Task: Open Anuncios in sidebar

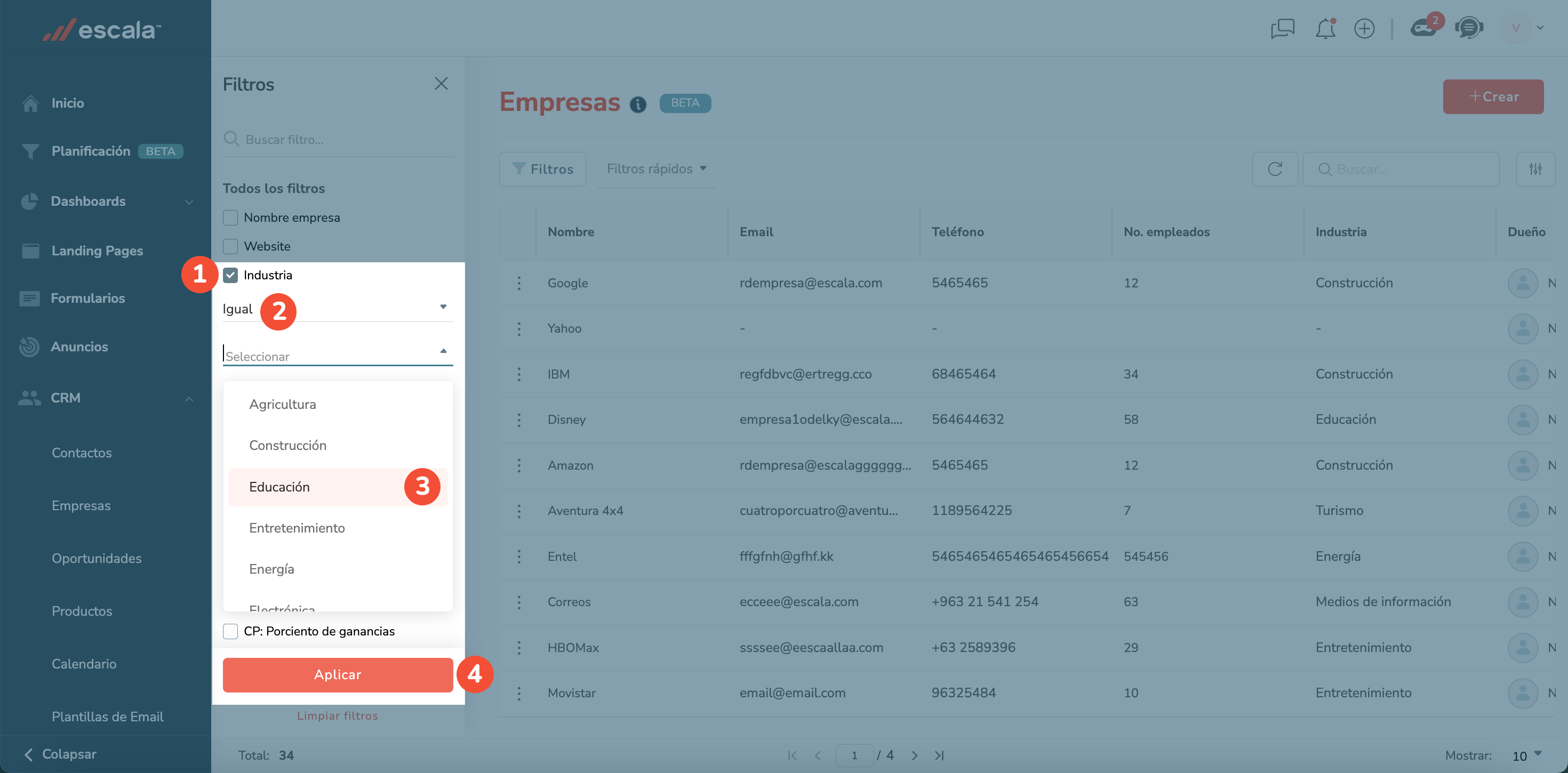Action: pos(79,347)
